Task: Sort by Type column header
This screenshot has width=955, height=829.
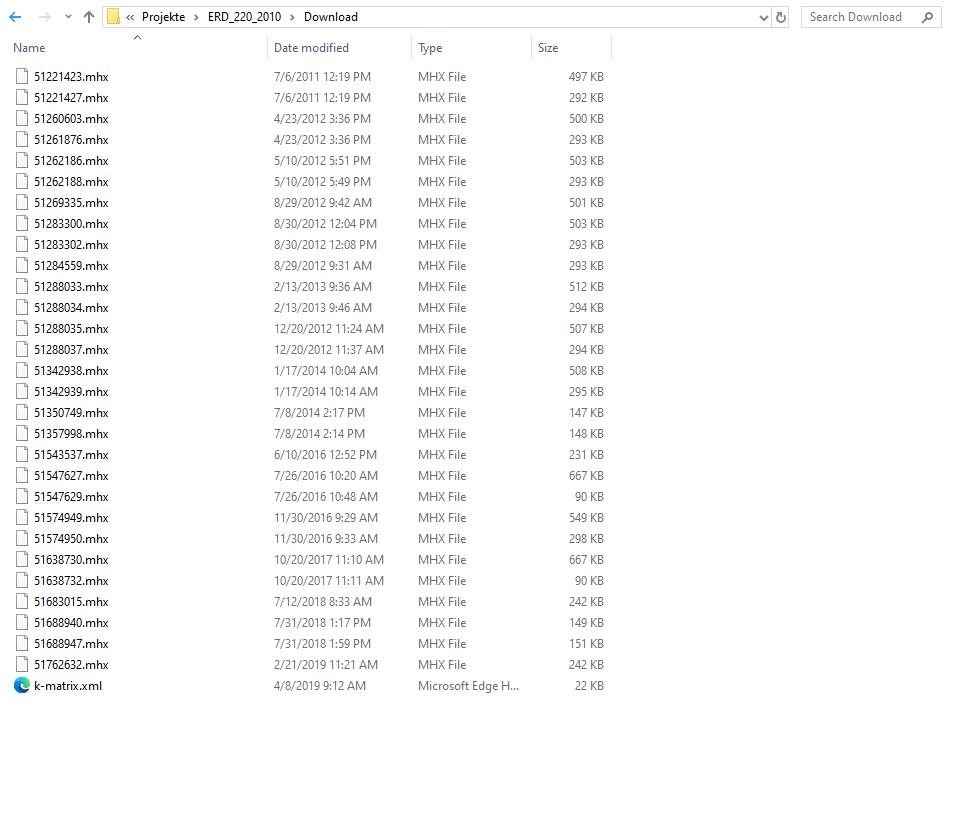Action: pyautogui.click(x=430, y=48)
